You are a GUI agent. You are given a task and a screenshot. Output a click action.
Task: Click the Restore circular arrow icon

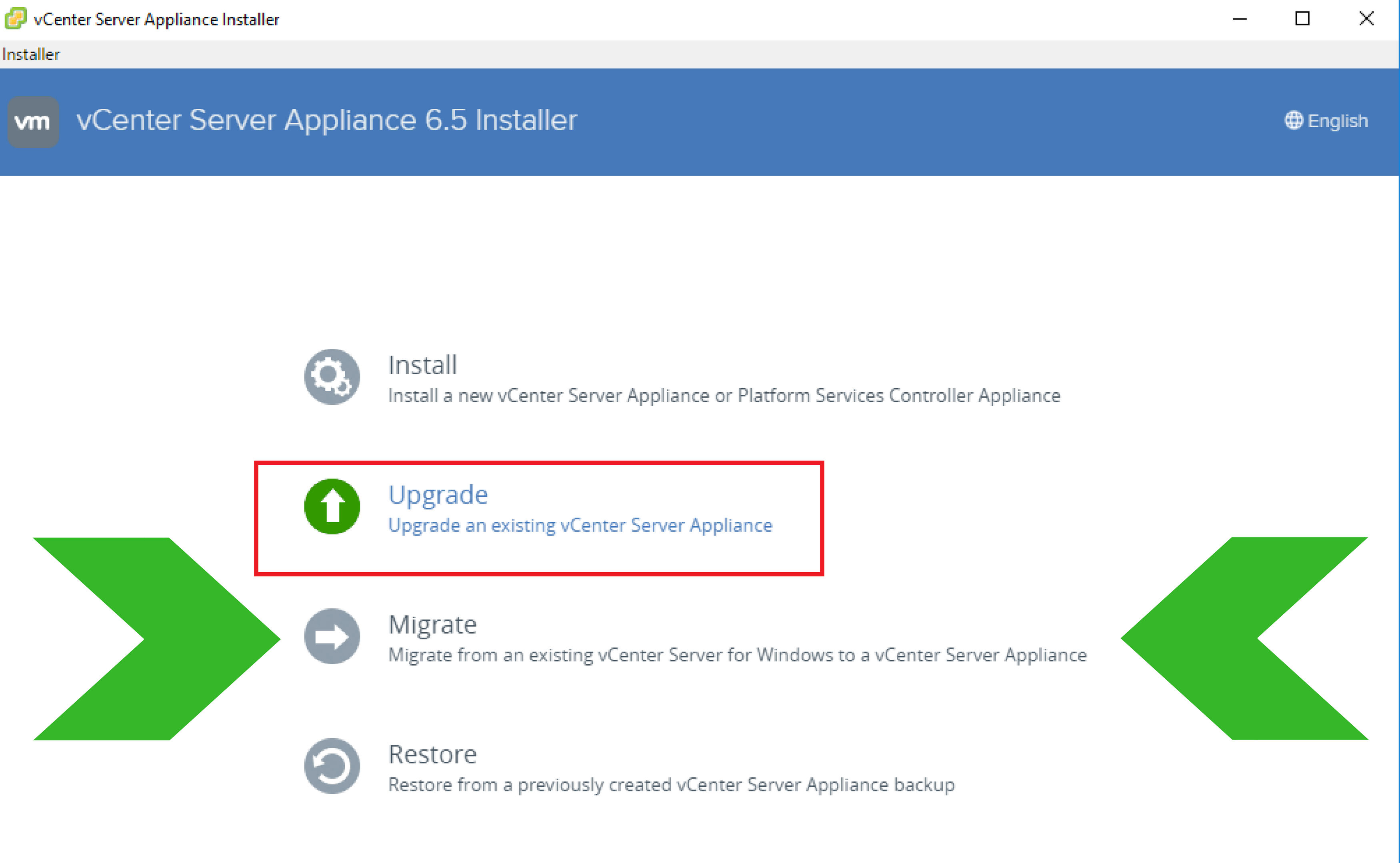pyautogui.click(x=332, y=766)
